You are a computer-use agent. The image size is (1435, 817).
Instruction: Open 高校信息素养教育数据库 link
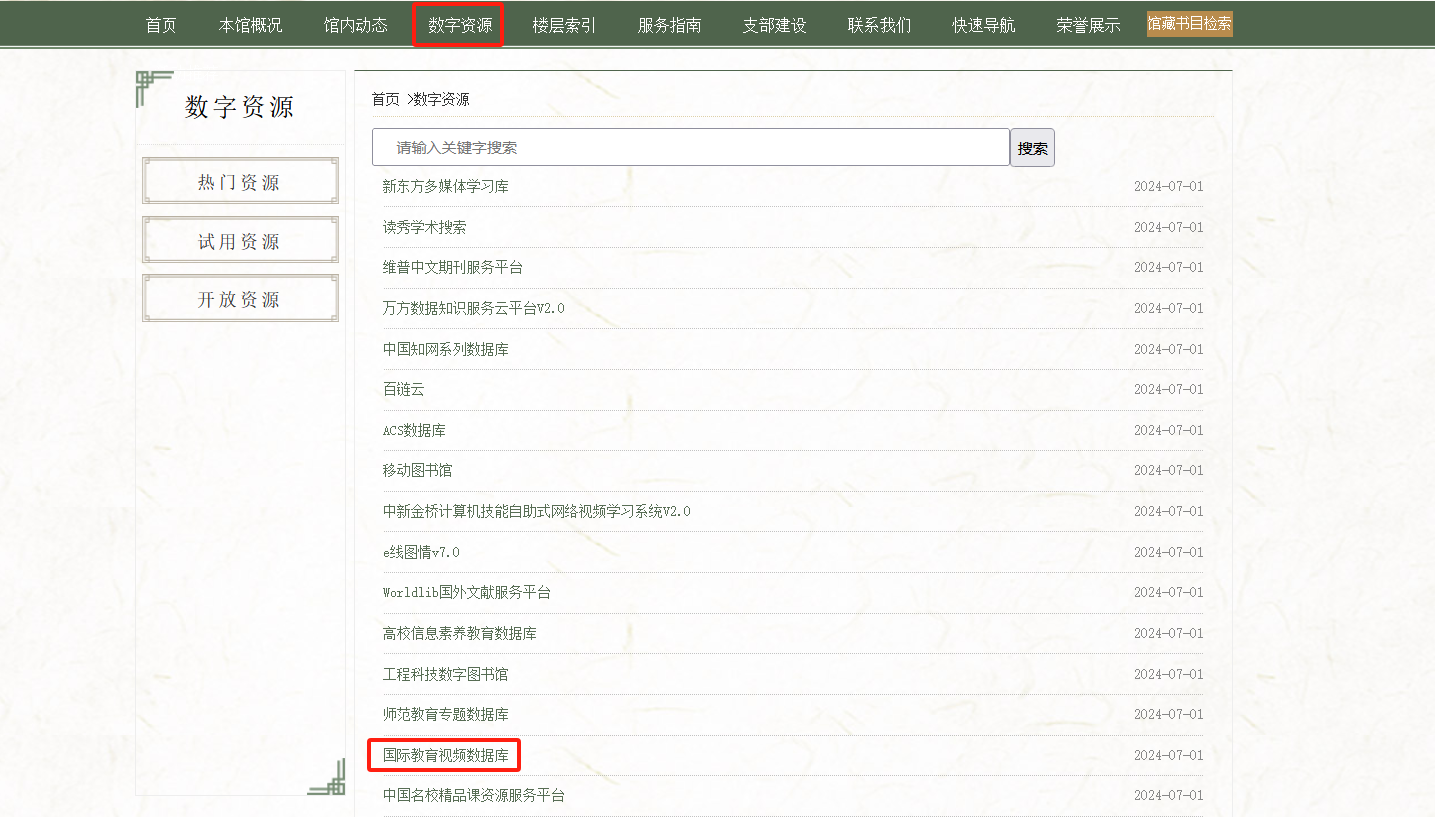click(x=460, y=633)
